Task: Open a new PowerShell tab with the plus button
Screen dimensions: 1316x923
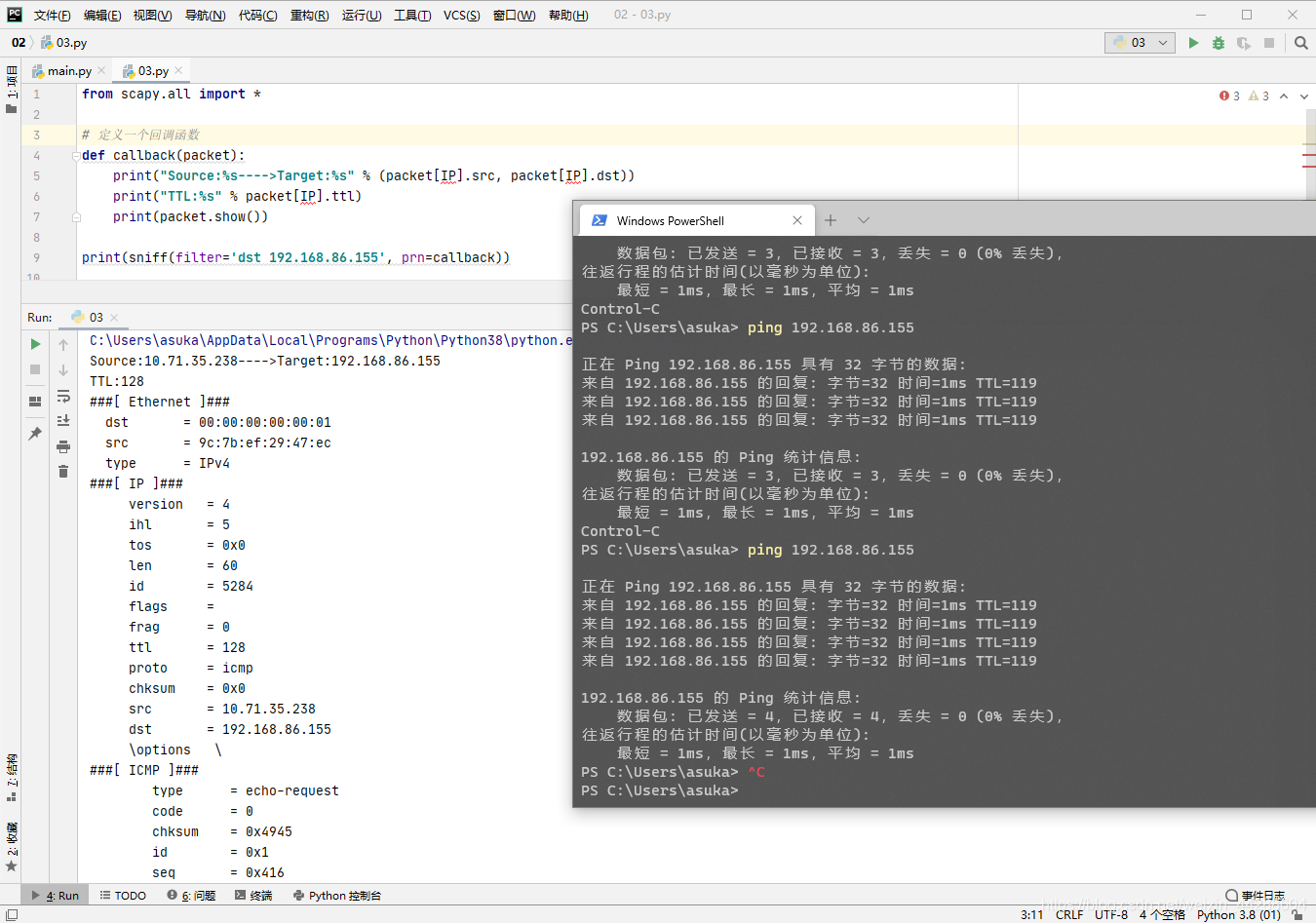Action: (830, 220)
